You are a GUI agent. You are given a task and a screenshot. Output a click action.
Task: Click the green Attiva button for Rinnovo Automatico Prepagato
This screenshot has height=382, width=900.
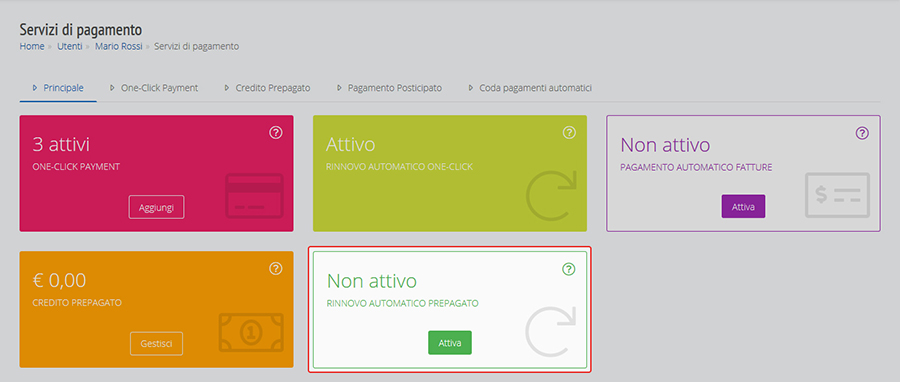point(450,342)
